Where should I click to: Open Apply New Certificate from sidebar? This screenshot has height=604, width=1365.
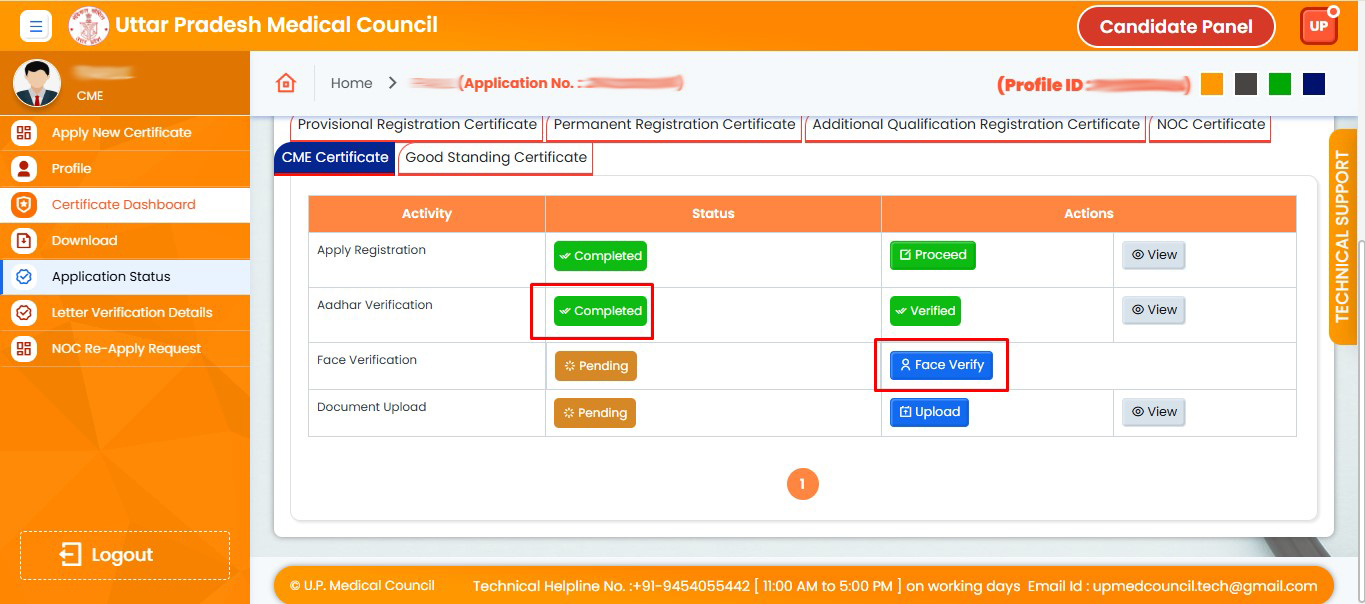[121, 132]
